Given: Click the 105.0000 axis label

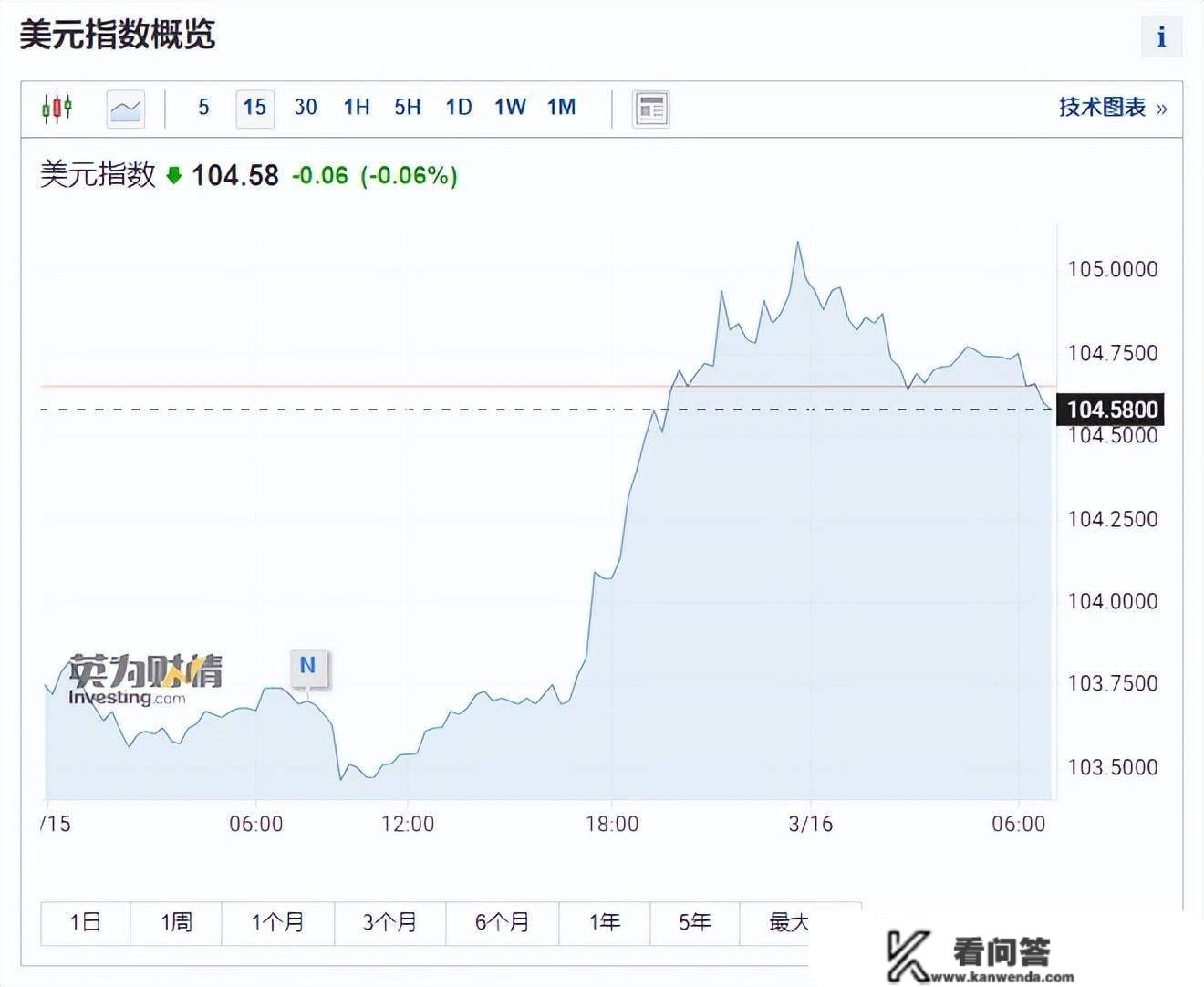Looking at the screenshot, I should pos(1112,269).
